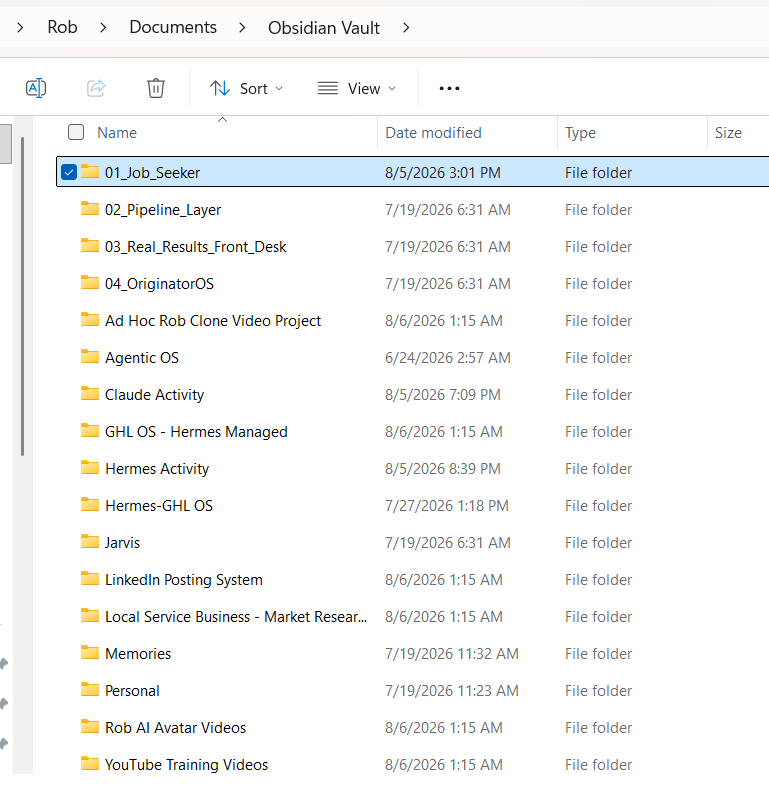This screenshot has width=769, height=799.
Task: Click the Hermes-GHL OS folder icon
Action: [x=90, y=505]
